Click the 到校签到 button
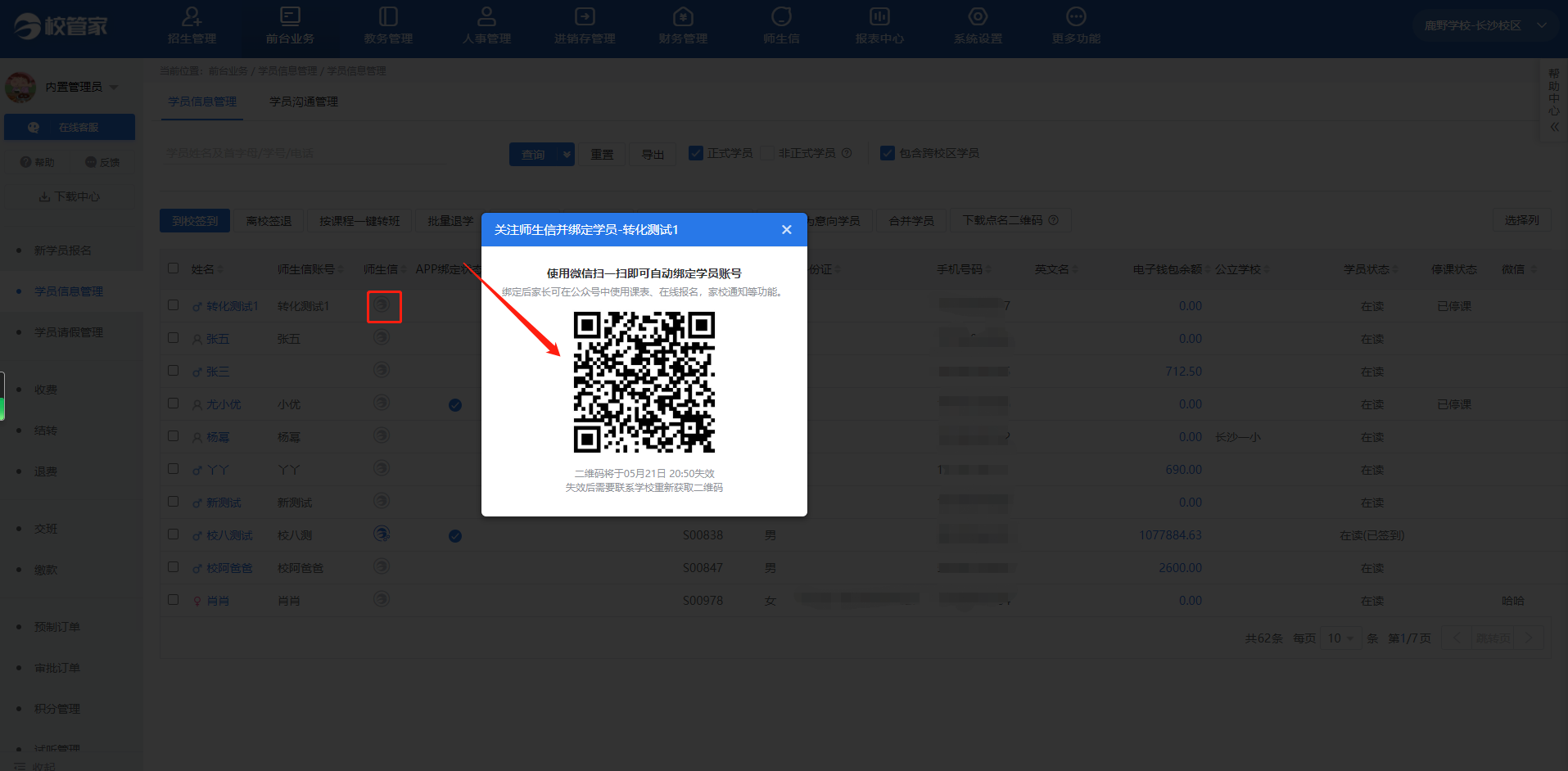 pyautogui.click(x=195, y=221)
